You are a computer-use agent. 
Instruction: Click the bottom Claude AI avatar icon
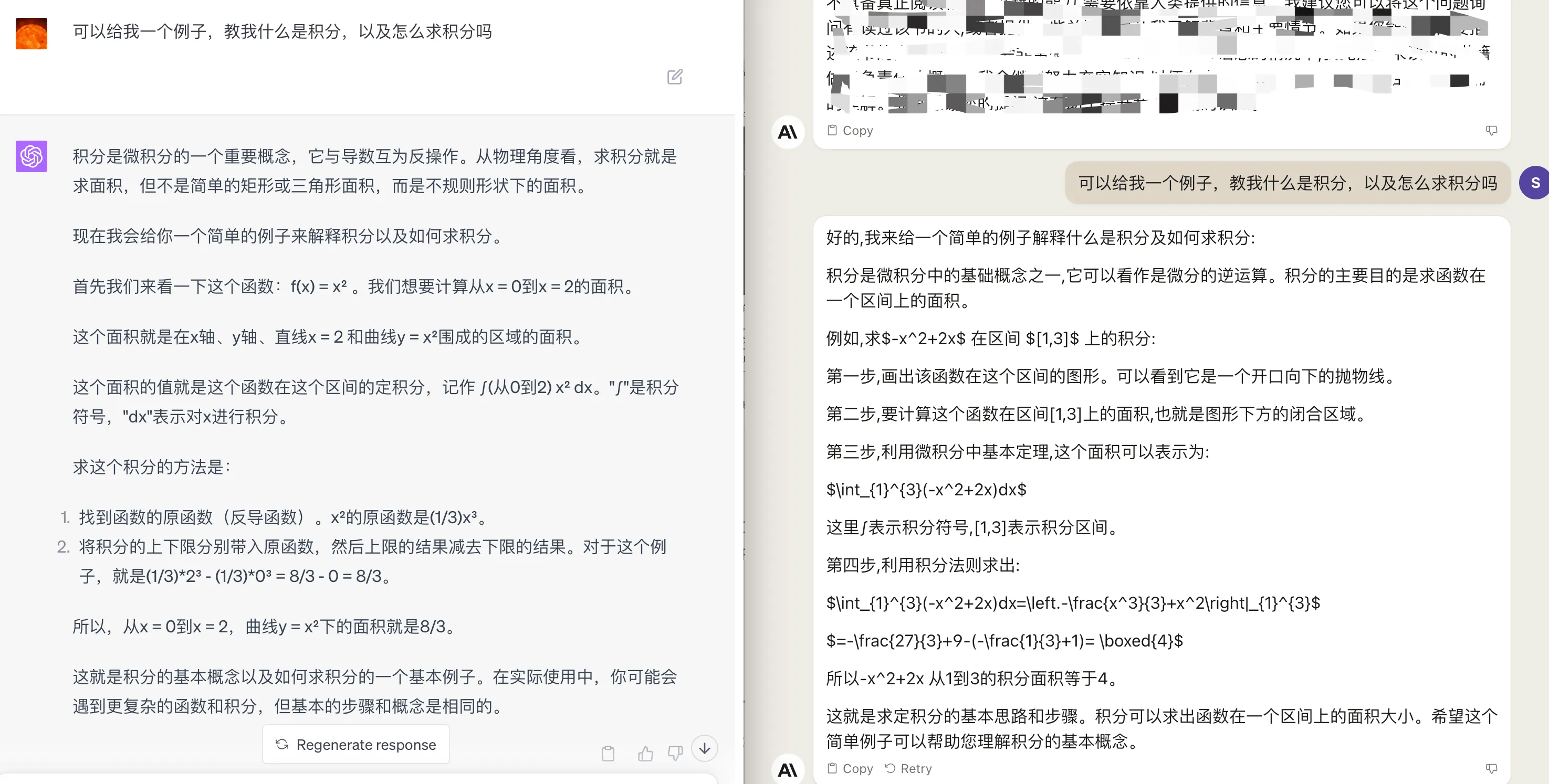(788, 769)
